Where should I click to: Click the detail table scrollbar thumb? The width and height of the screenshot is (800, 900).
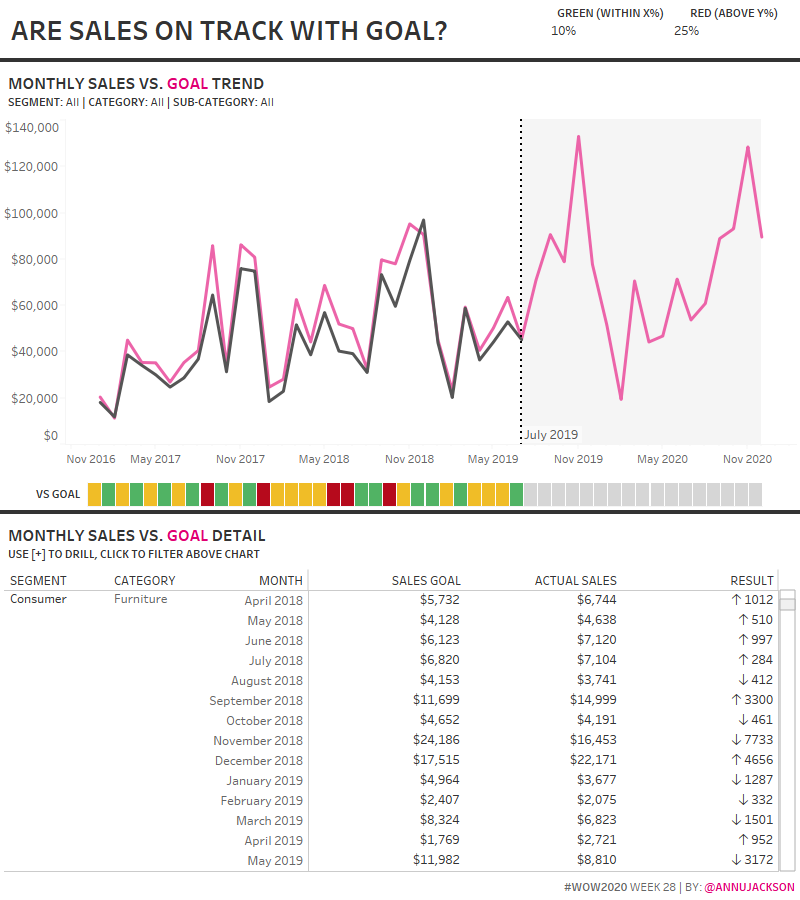[788, 601]
